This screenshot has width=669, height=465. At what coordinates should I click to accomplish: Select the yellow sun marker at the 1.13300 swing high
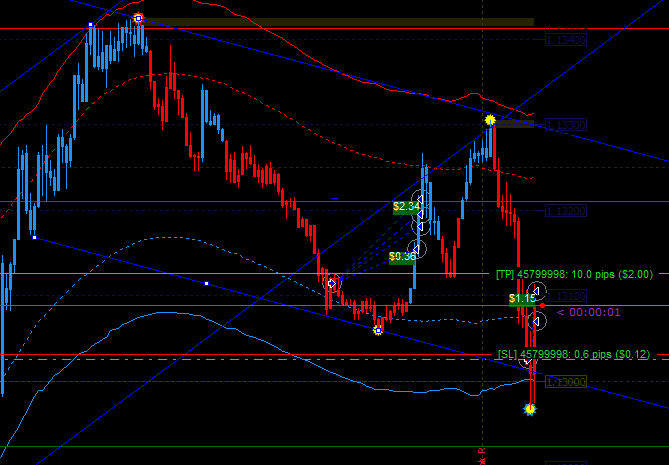click(x=490, y=120)
